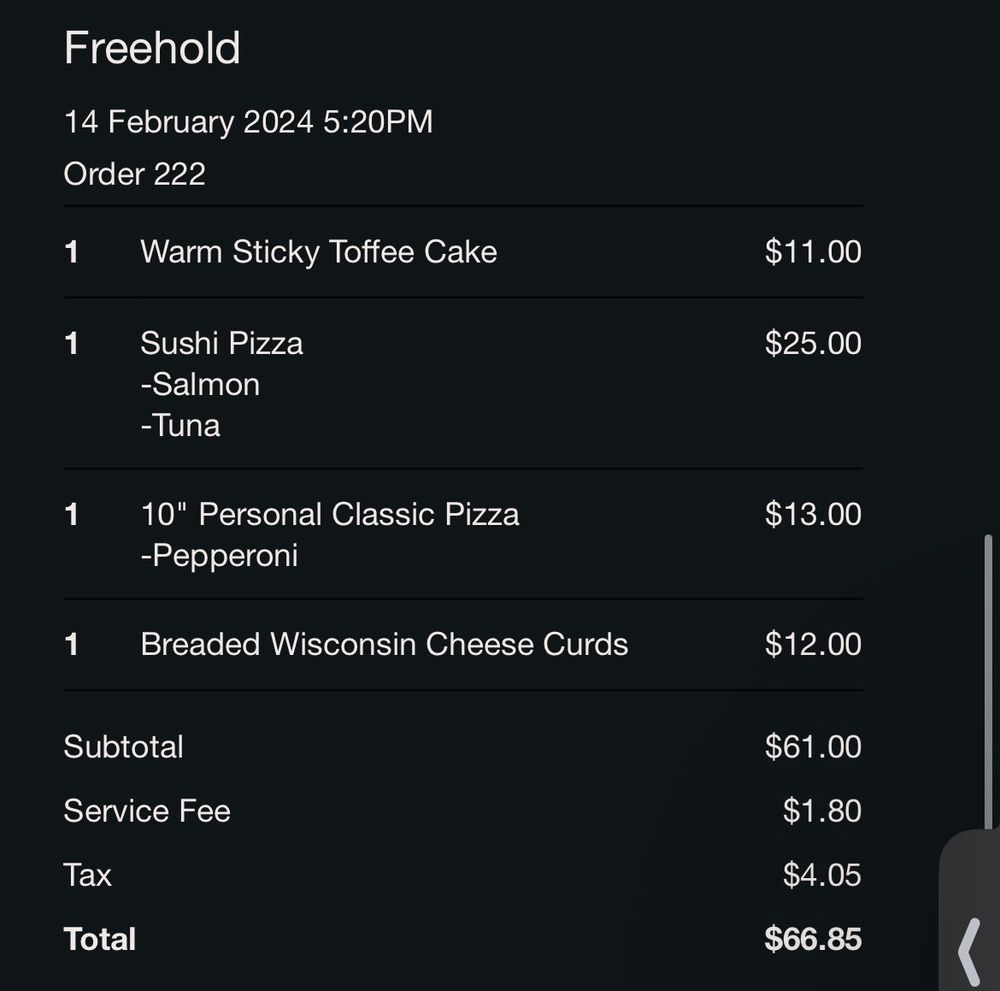The image size is (1000, 991).
Task: Click the Subtotal label
Action: pos(123,747)
